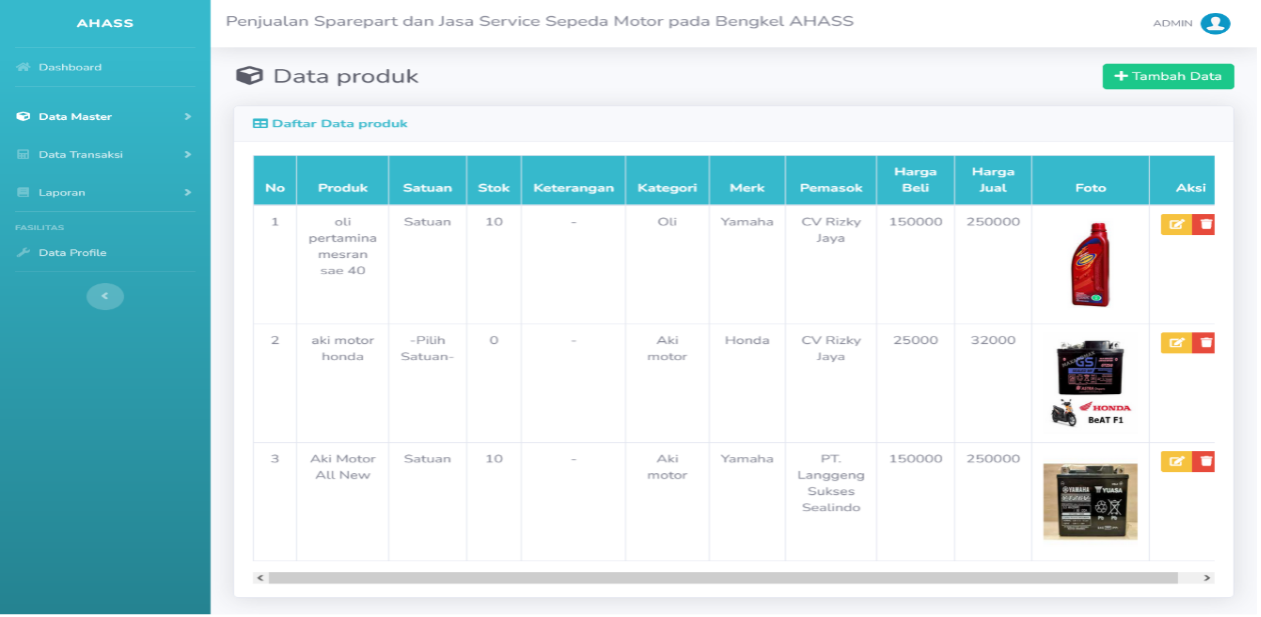Delete the Aki Motor All New row
Viewport: 1261px width, 617px height.
1204,461
